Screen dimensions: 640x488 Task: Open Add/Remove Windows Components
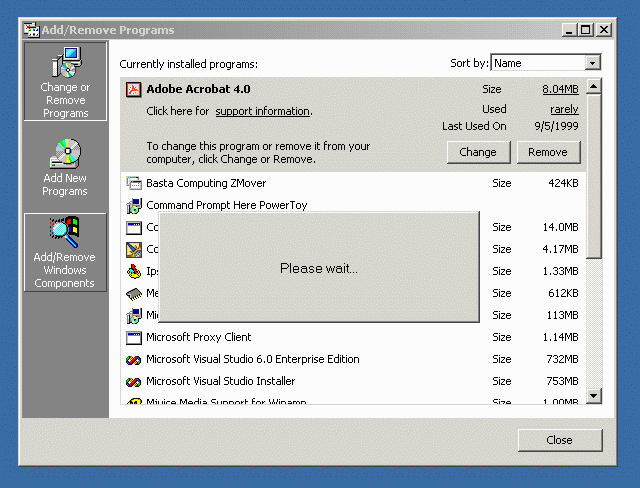64,252
